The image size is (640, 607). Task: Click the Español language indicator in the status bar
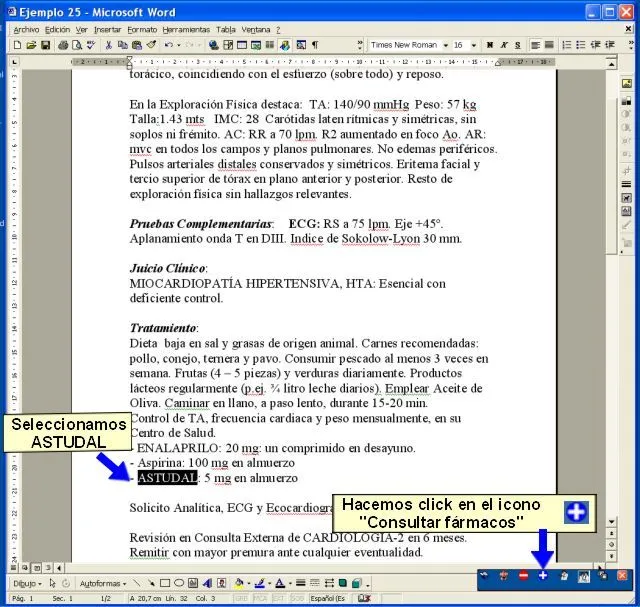tap(327, 598)
